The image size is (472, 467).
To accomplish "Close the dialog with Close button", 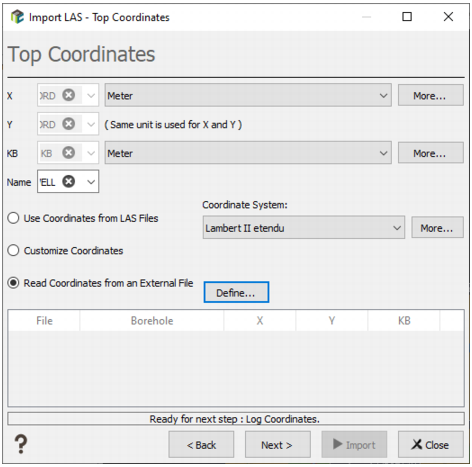I will coord(431,445).
